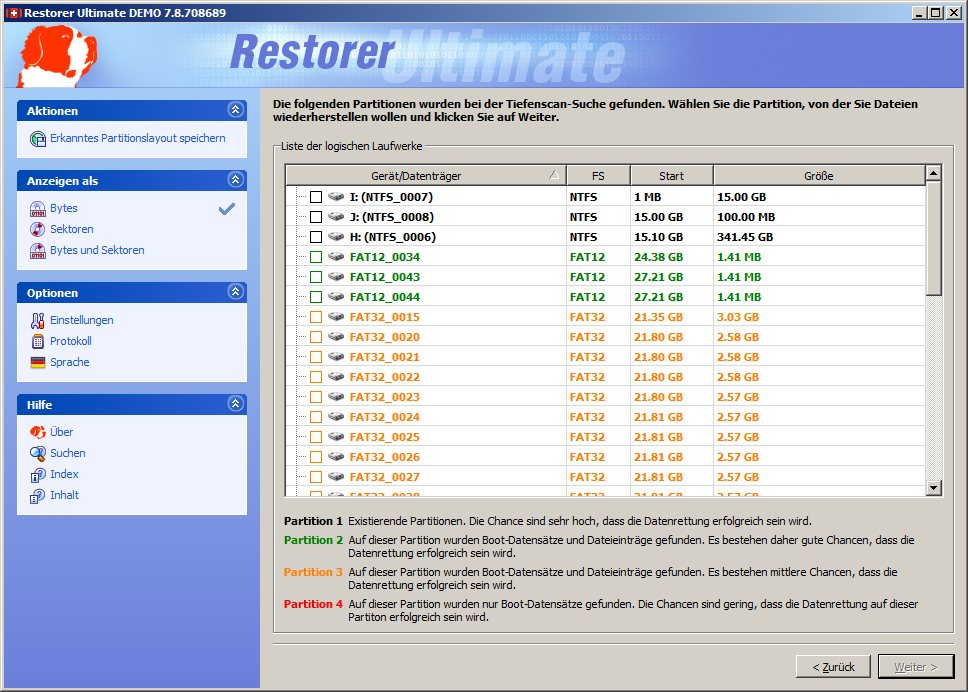The height and width of the screenshot is (692, 968).
Task: Click the Protokoll log icon
Action: point(38,341)
